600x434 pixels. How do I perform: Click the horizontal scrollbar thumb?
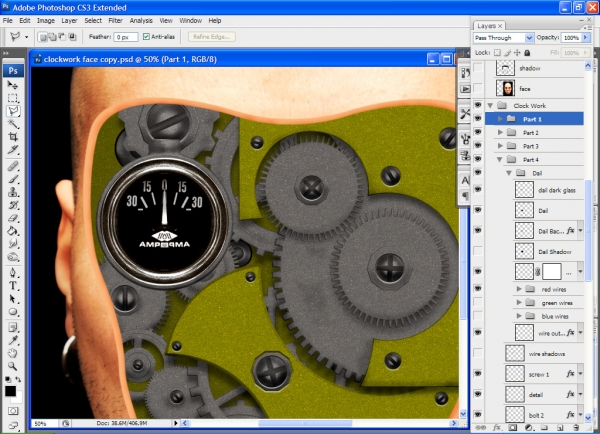coord(305,423)
